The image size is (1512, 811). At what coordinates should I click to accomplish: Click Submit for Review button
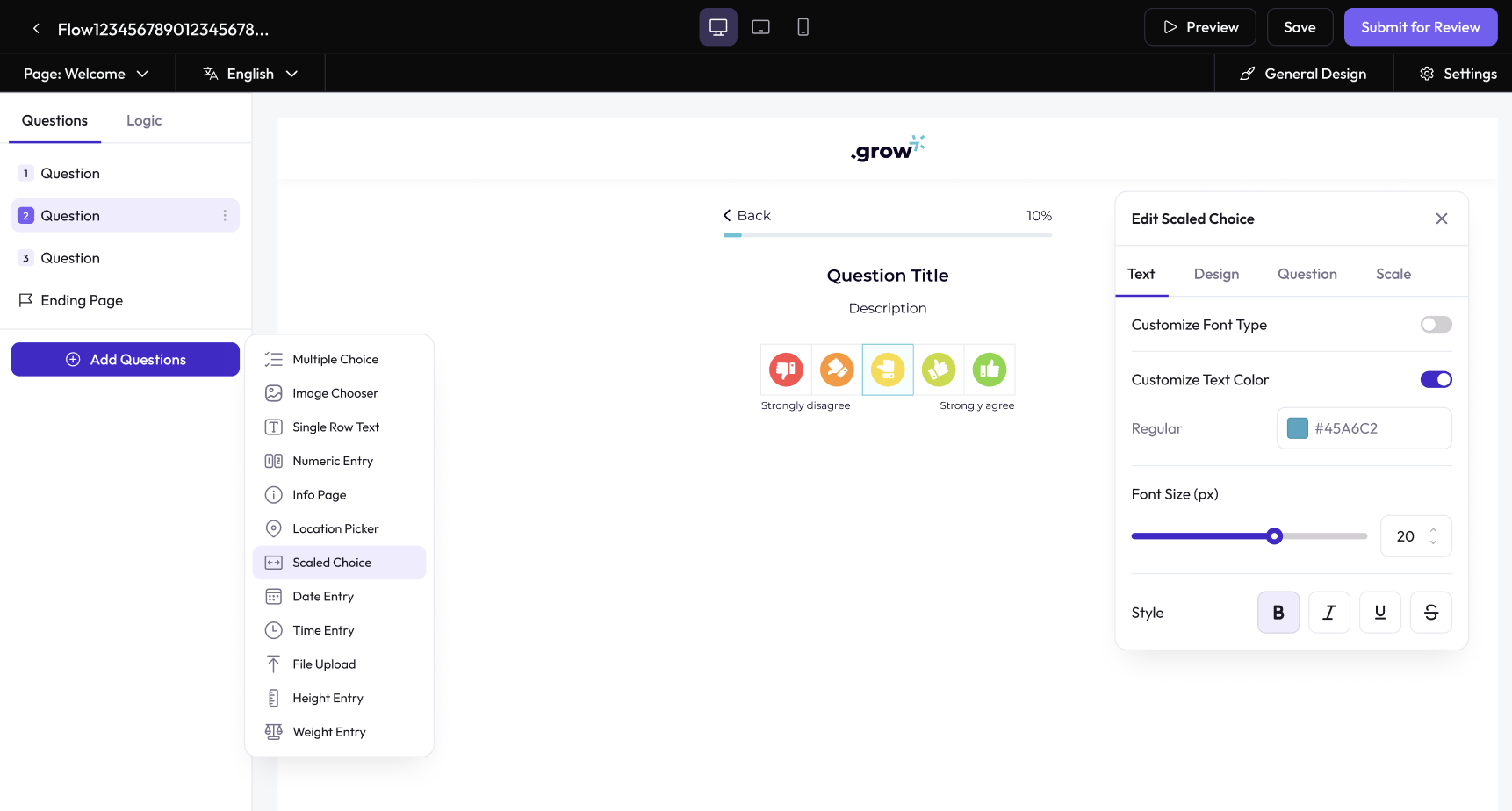click(1420, 27)
